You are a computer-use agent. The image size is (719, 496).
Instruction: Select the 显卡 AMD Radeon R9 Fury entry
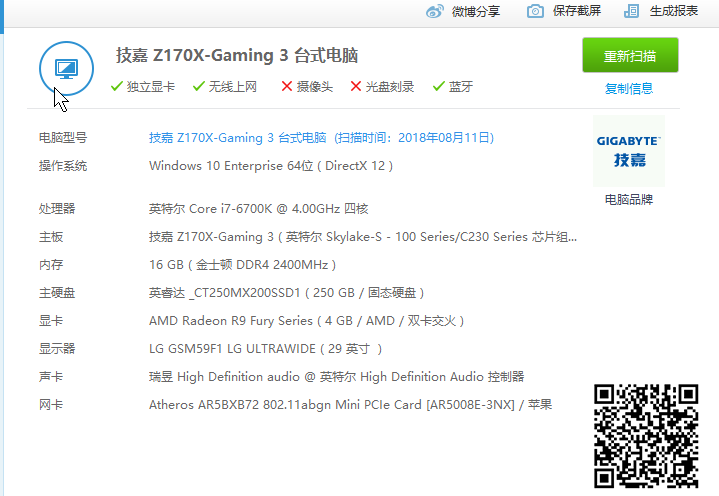tap(306, 321)
